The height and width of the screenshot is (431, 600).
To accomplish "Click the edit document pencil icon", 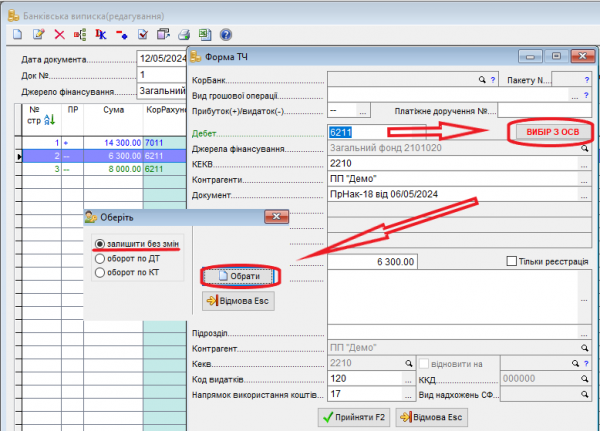I will pyautogui.click(x=39, y=34).
